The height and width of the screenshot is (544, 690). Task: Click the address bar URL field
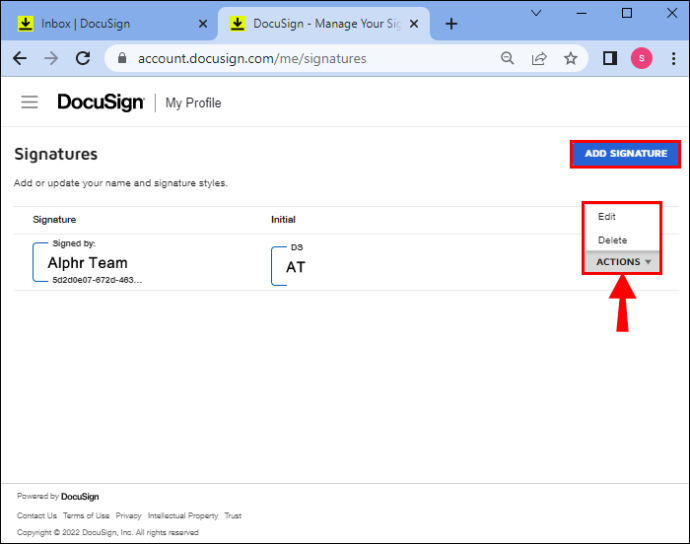[308, 58]
